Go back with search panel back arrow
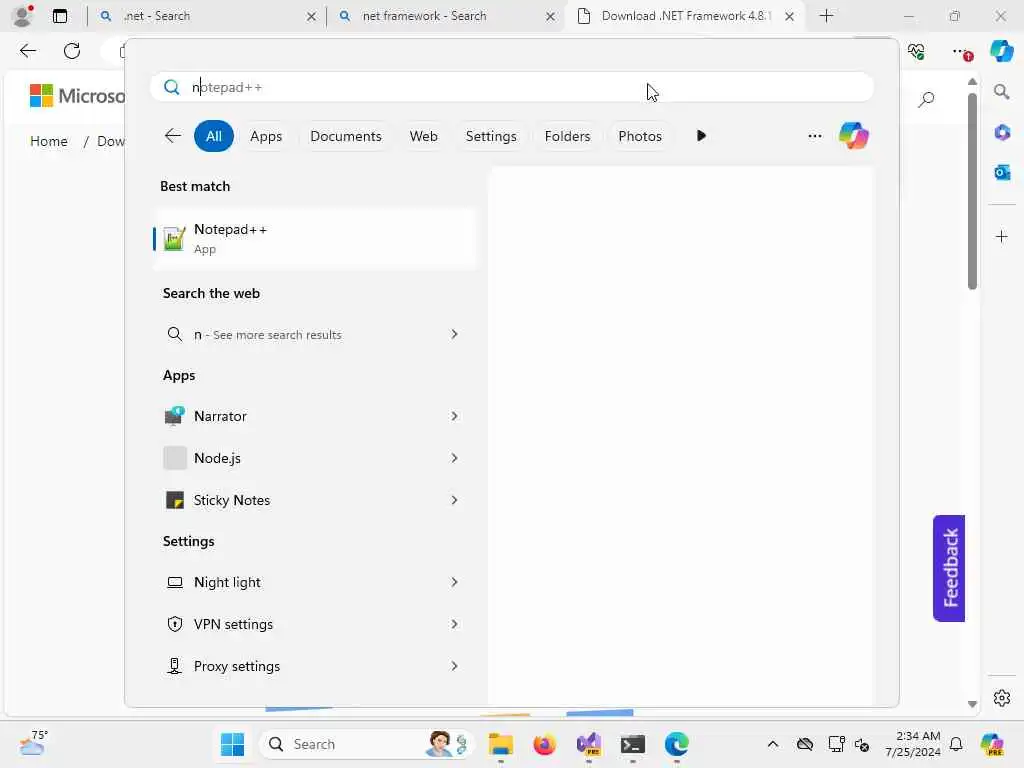This screenshot has width=1024, height=768. pos(172,136)
